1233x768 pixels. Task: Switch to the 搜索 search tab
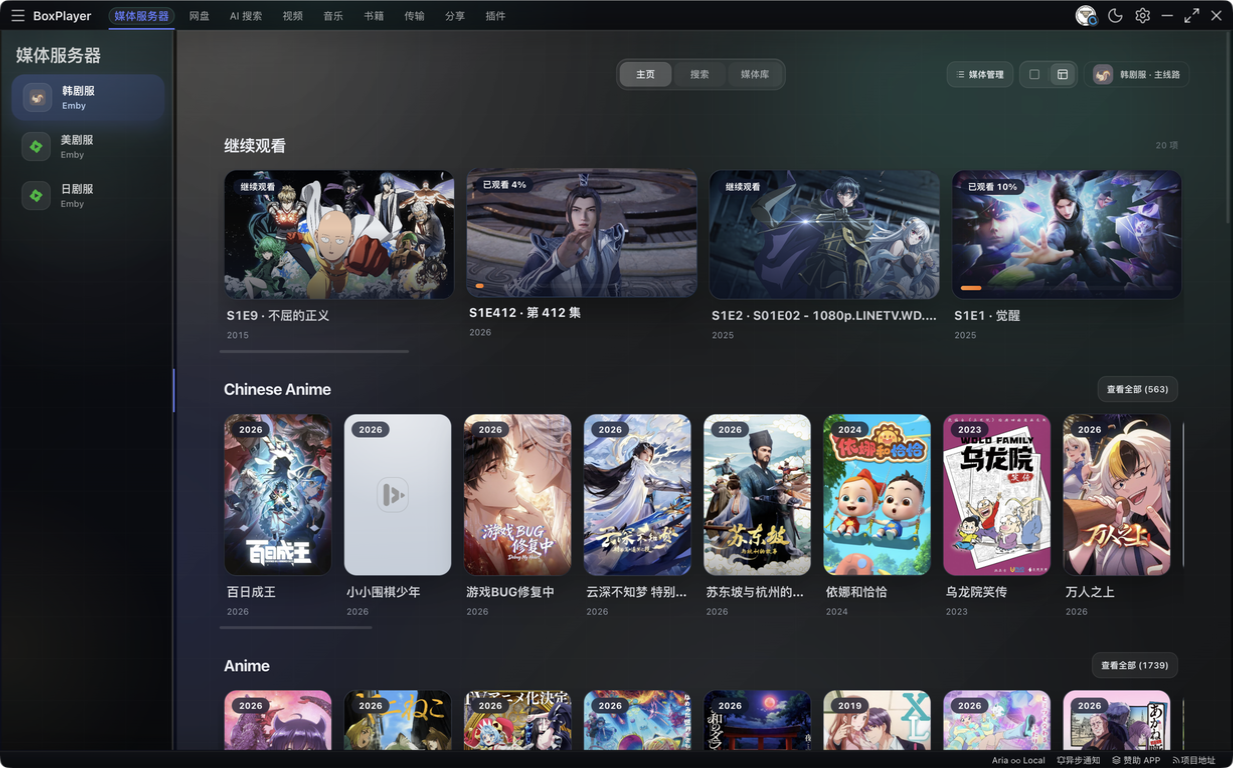pos(700,74)
